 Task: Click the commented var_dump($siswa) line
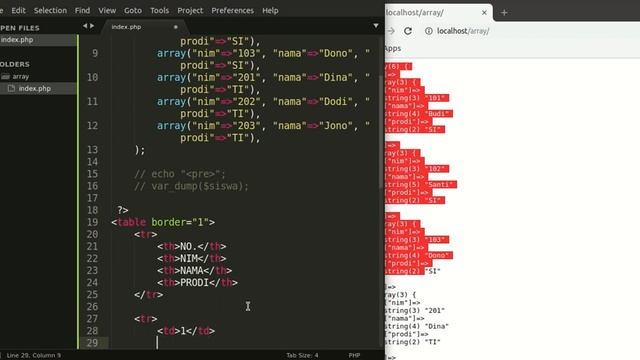pos(191,186)
